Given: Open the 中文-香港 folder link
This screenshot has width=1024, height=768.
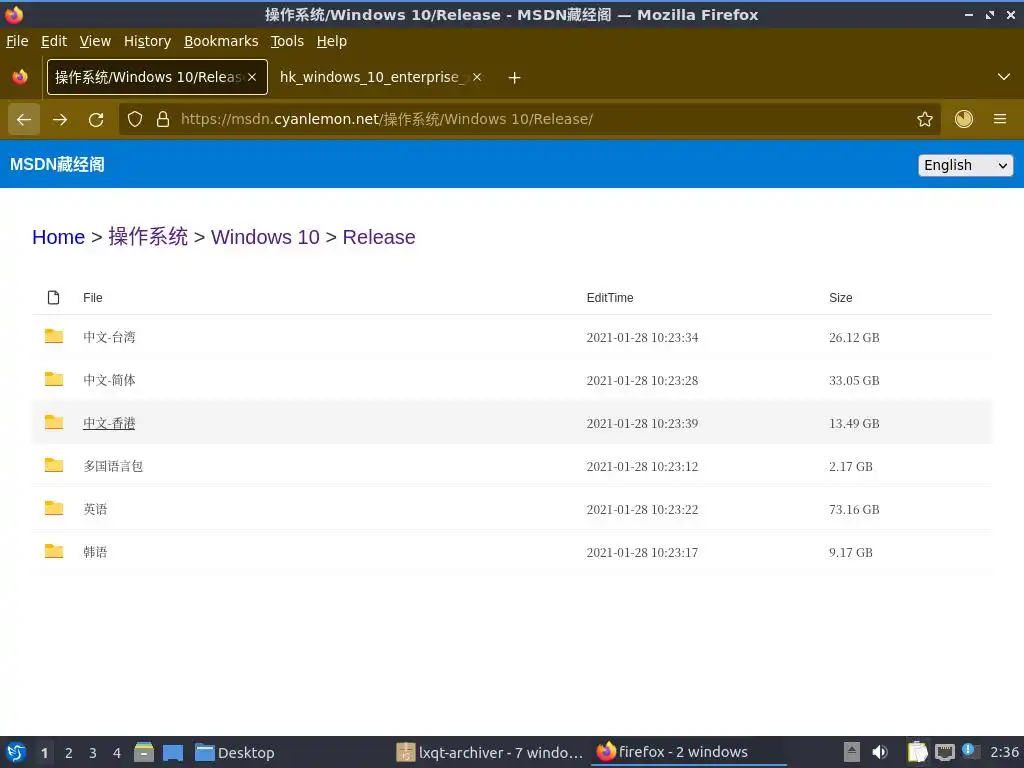Looking at the screenshot, I should (109, 423).
